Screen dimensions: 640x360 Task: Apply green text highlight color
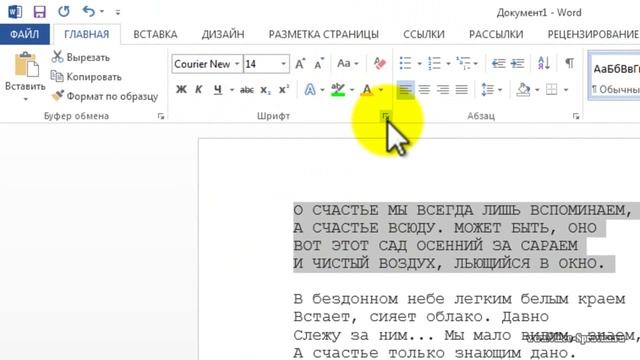338,90
